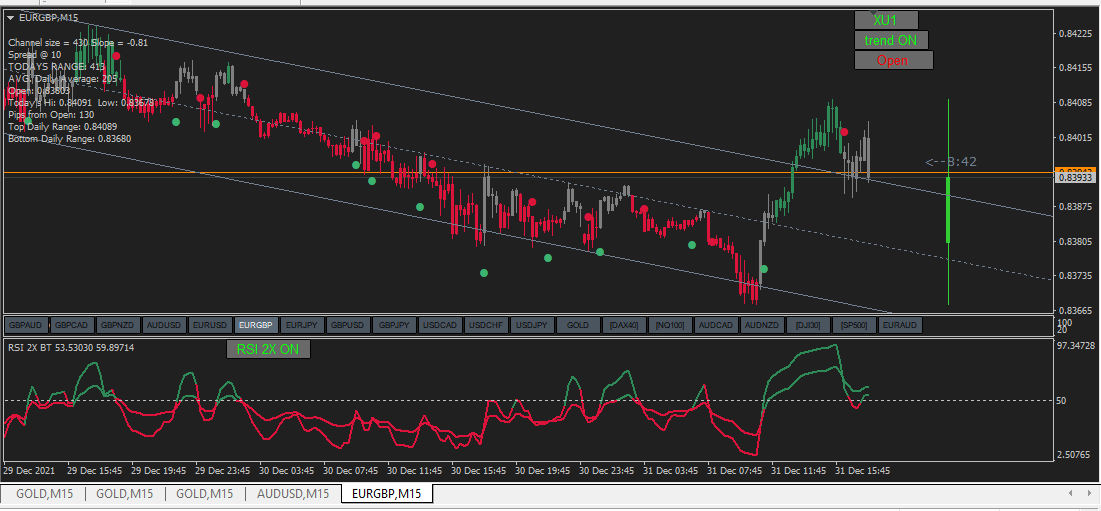
Task: Click scroll-right arrow on tab bar
Action: tap(1088, 493)
